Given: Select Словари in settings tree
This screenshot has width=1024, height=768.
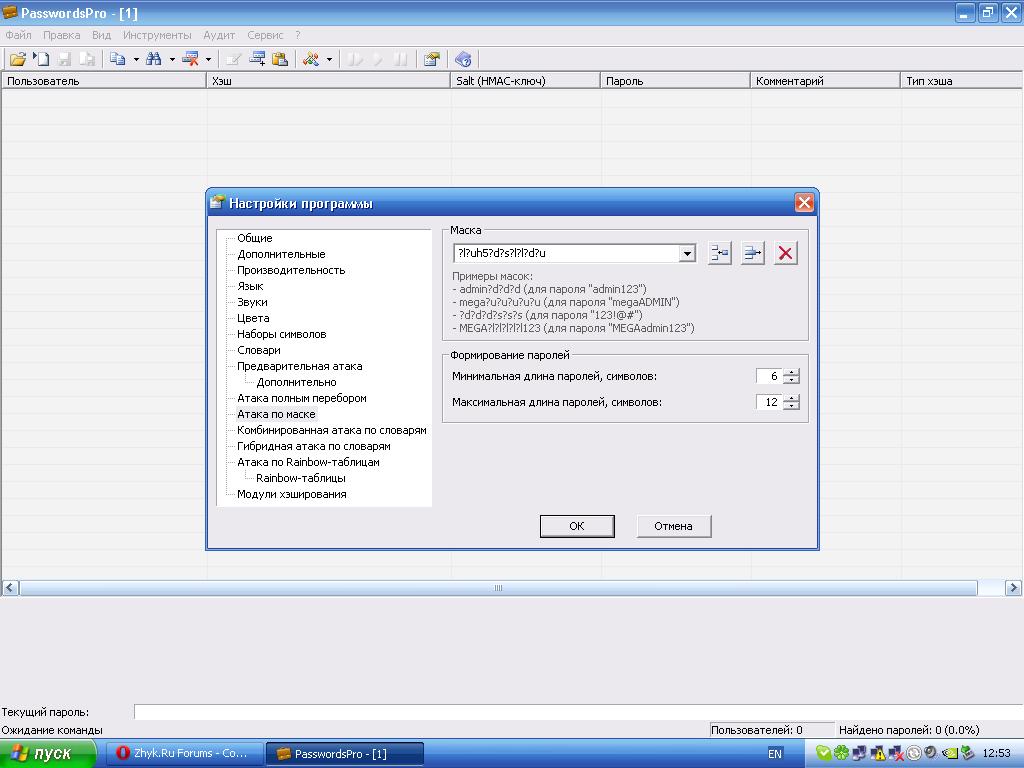Looking at the screenshot, I should tap(259, 350).
